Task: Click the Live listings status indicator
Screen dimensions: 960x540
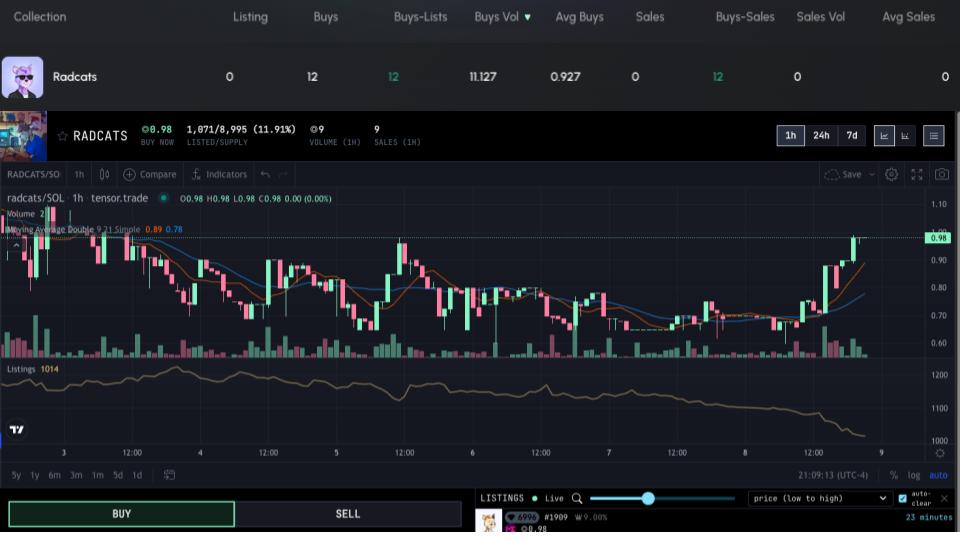Action: (x=548, y=498)
